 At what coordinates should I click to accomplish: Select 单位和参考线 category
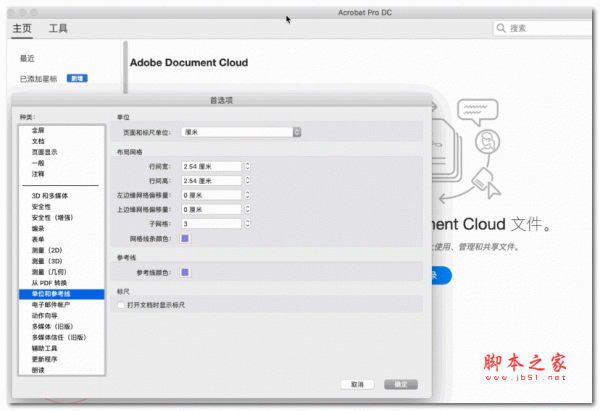click(x=61, y=294)
